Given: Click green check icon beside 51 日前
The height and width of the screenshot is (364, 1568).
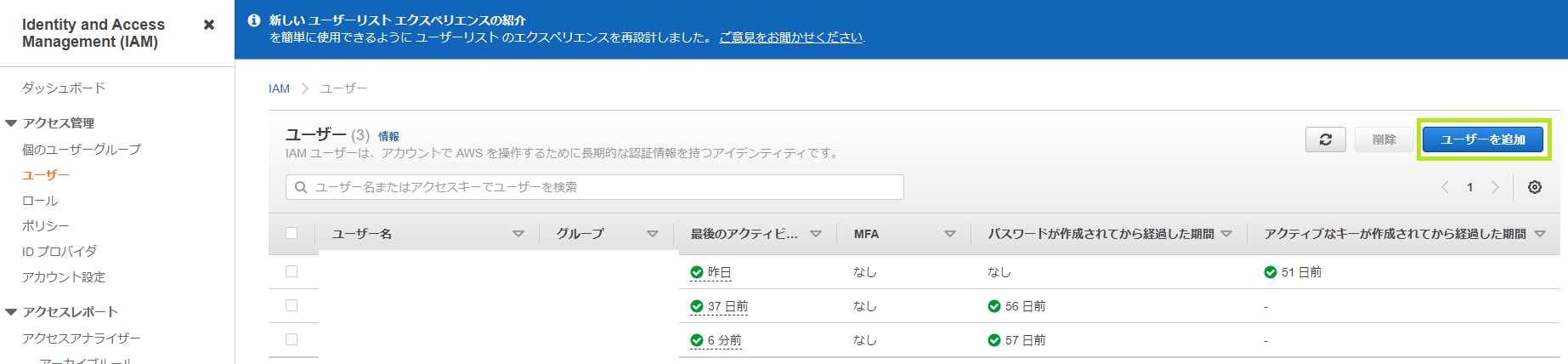Looking at the screenshot, I should (x=1271, y=272).
